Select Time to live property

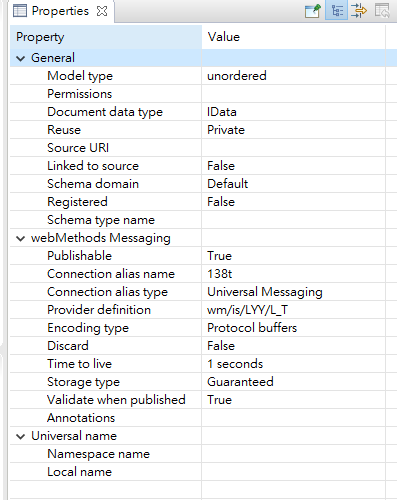[80, 364]
